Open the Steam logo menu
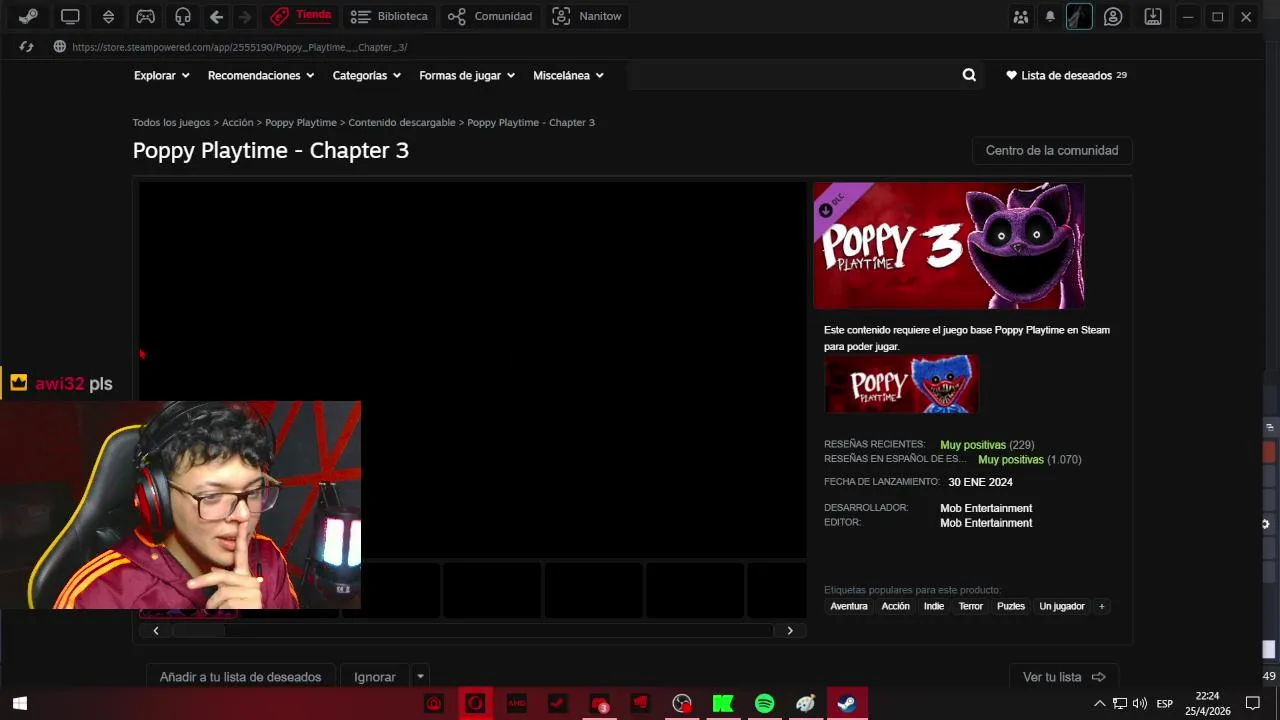1280x720 pixels. click(28, 16)
